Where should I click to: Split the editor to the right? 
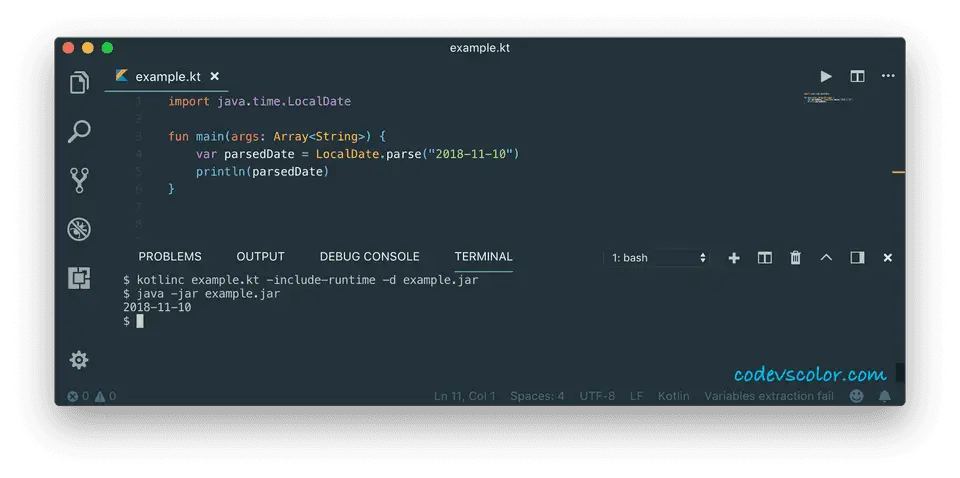[x=857, y=77]
